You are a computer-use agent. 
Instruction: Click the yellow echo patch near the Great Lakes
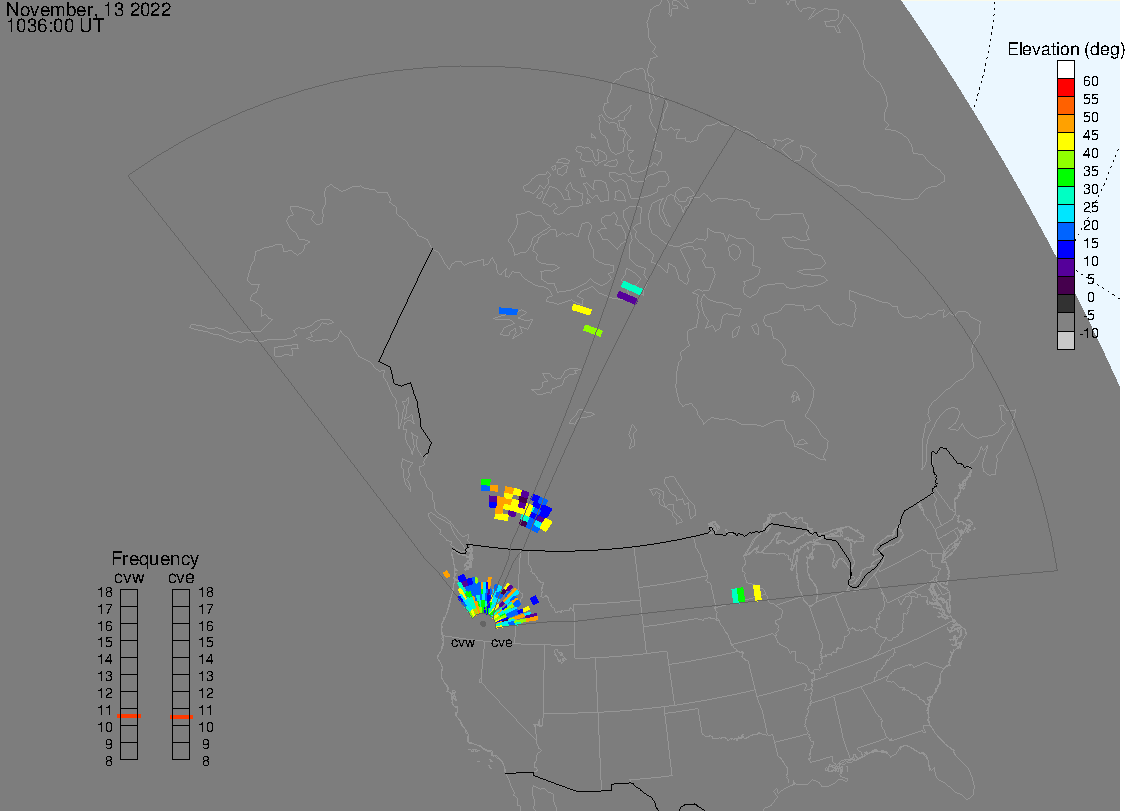[x=757, y=593]
